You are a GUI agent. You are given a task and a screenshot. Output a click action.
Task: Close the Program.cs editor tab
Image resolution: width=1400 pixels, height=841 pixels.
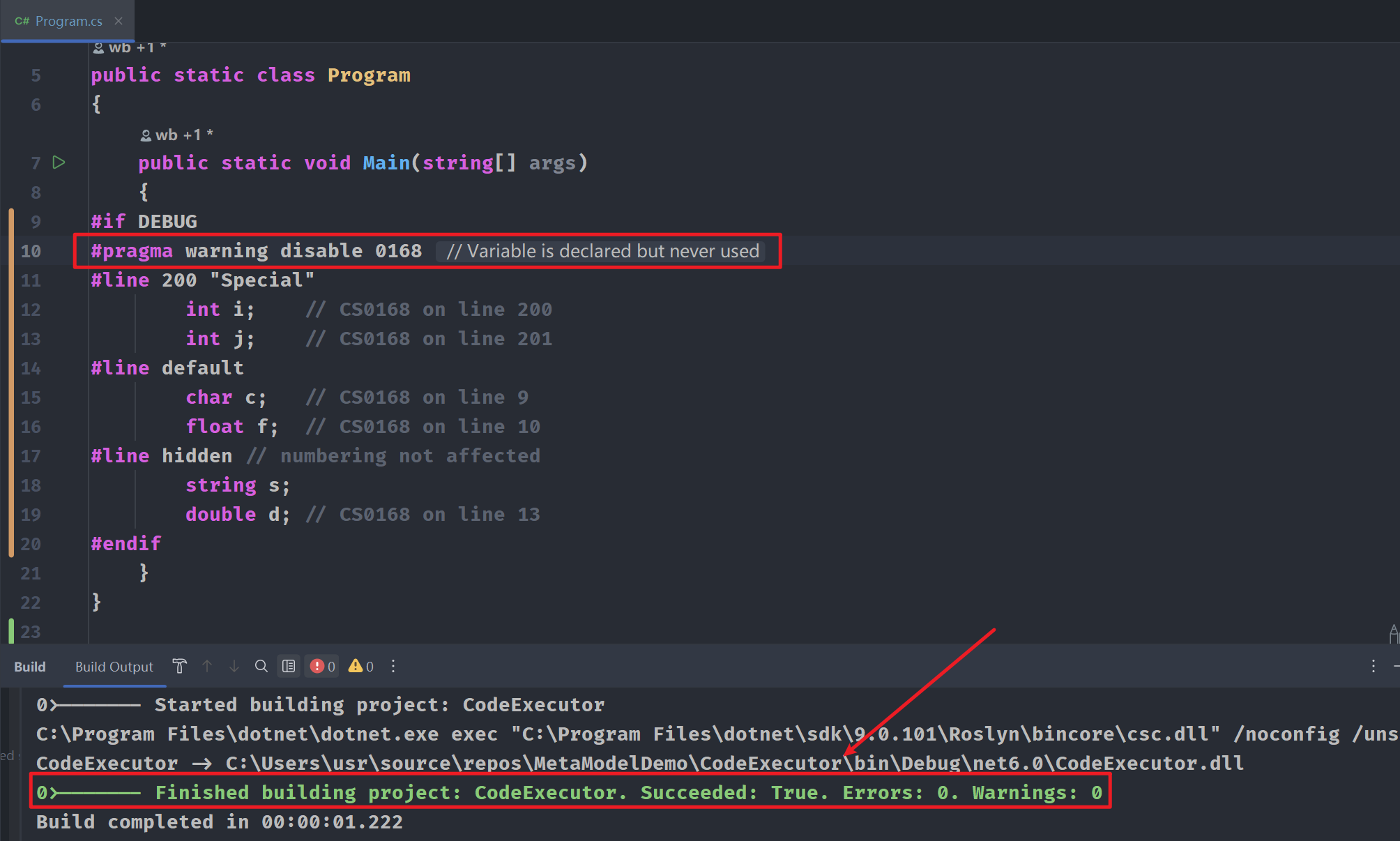point(119,21)
